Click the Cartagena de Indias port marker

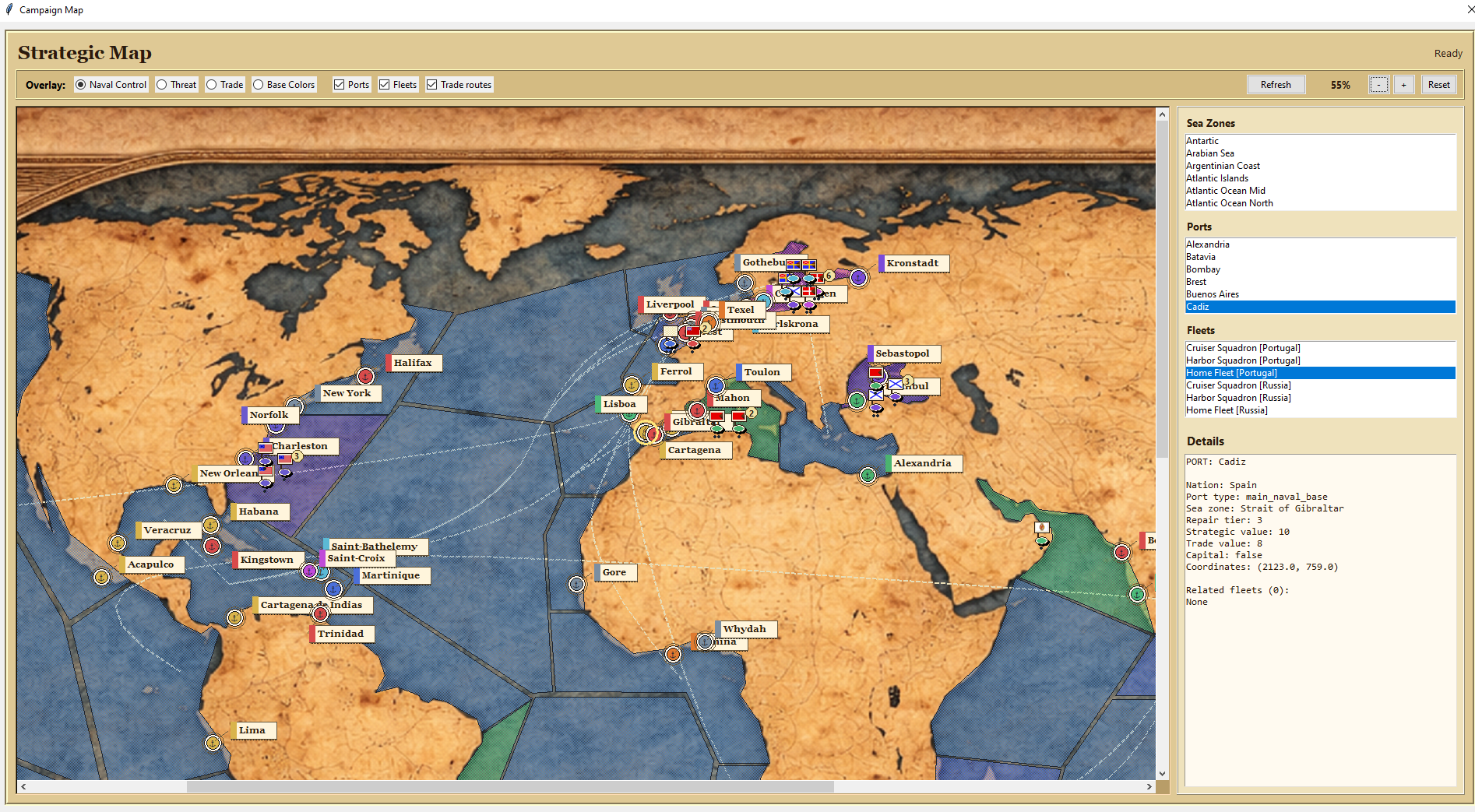234,617
